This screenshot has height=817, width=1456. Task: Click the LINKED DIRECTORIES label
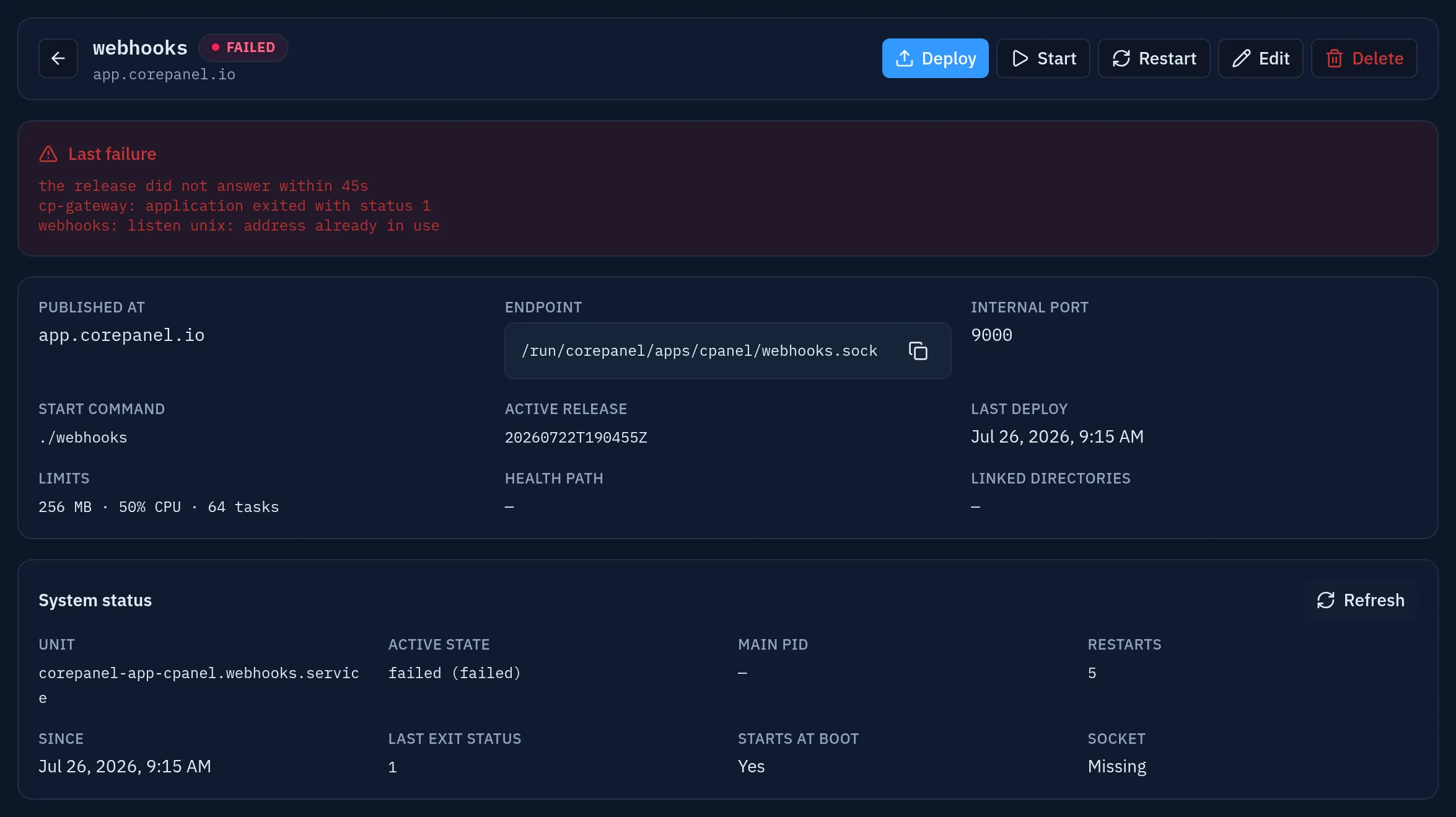click(x=1050, y=479)
